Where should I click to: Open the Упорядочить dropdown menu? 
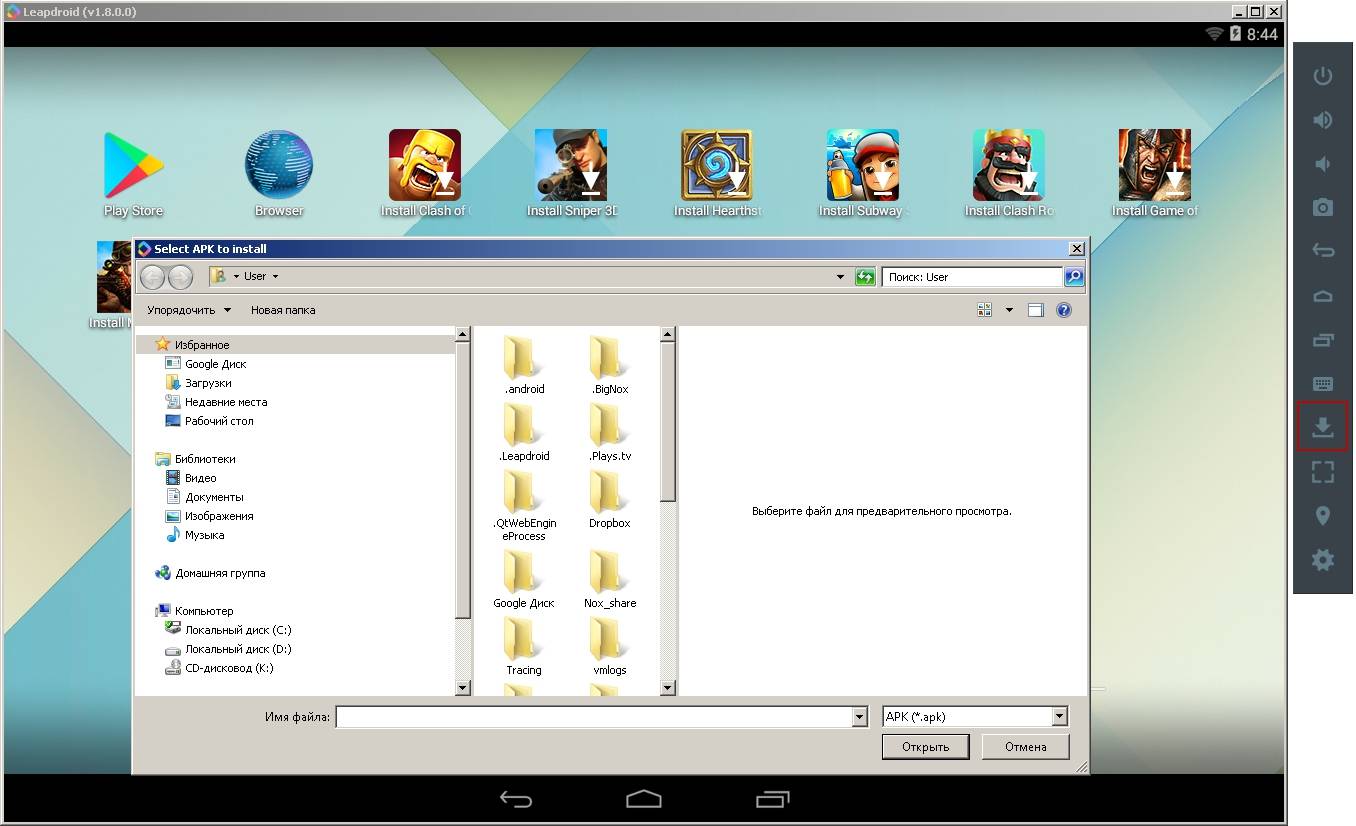[189, 310]
